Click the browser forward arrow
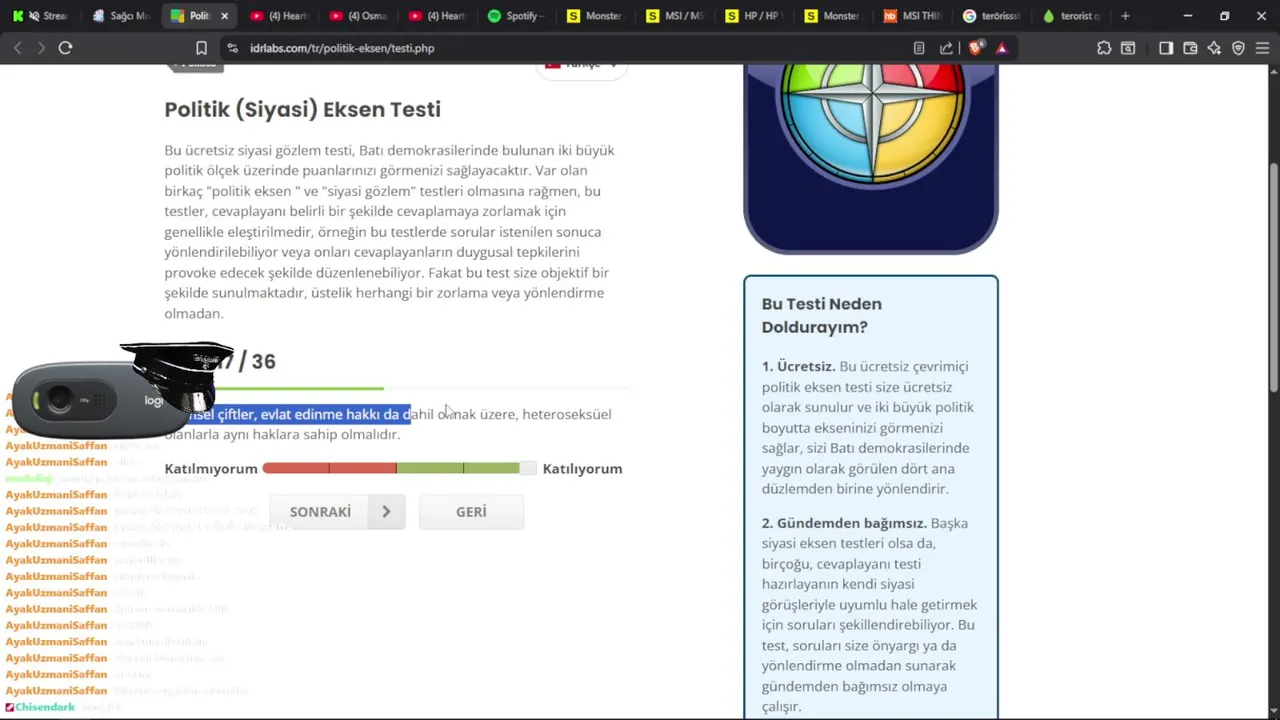This screenshot has width=1280, height=720. (x=41, y=48)
